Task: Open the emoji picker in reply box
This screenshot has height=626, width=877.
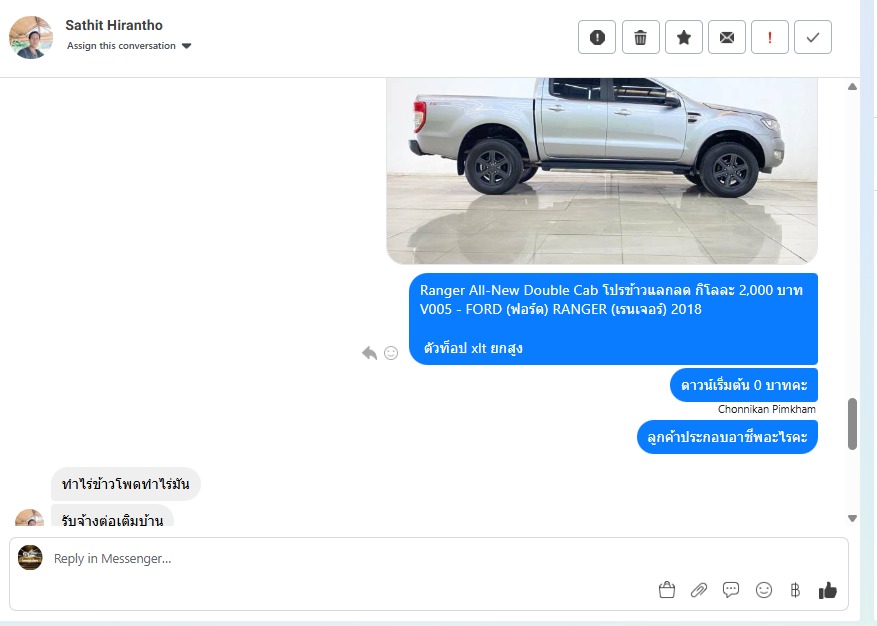Action: pos(763,590)
